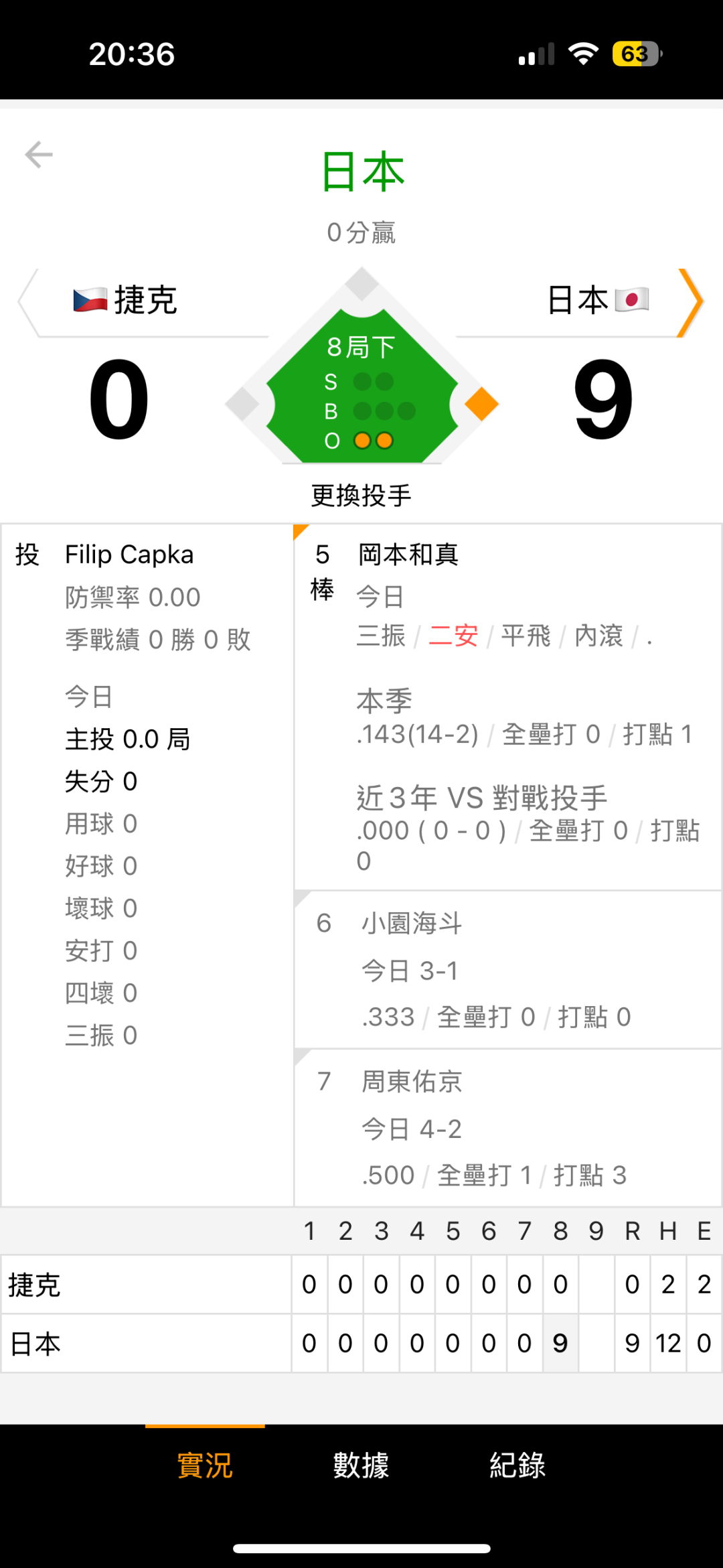Tap the green 日本 title heading
Screen dimensions: 723x1568
(362, 172)
